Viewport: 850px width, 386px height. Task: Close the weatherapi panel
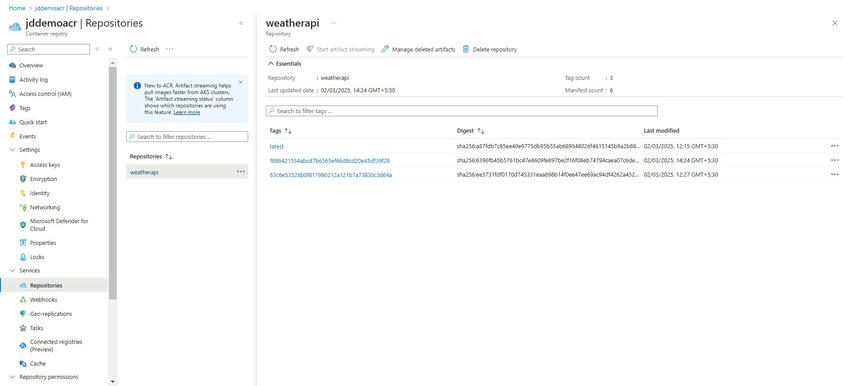pyautogui.click(x=834, y=23)
